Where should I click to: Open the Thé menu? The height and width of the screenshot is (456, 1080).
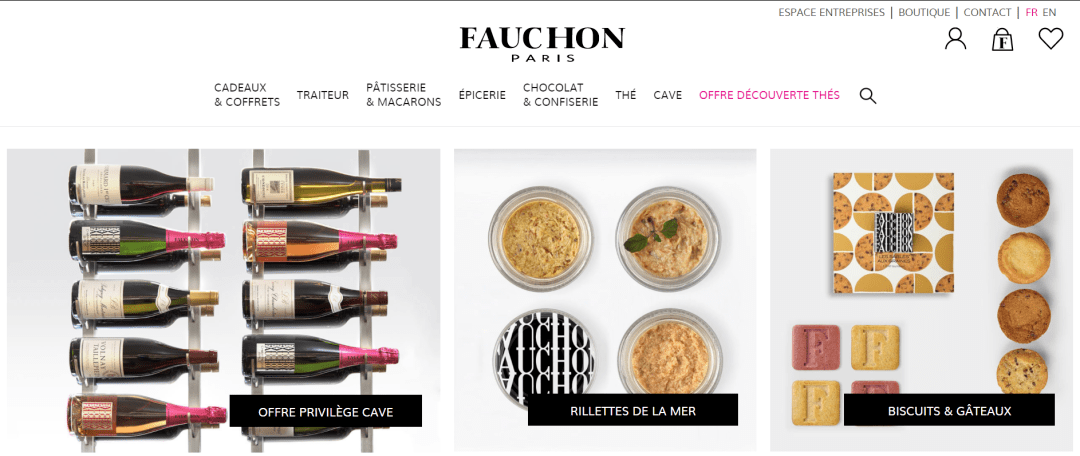625,95
